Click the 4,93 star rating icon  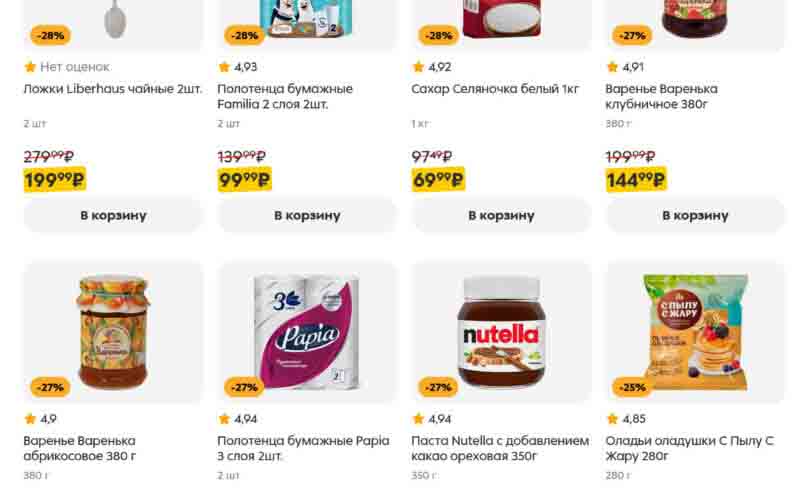pos(224,67)
